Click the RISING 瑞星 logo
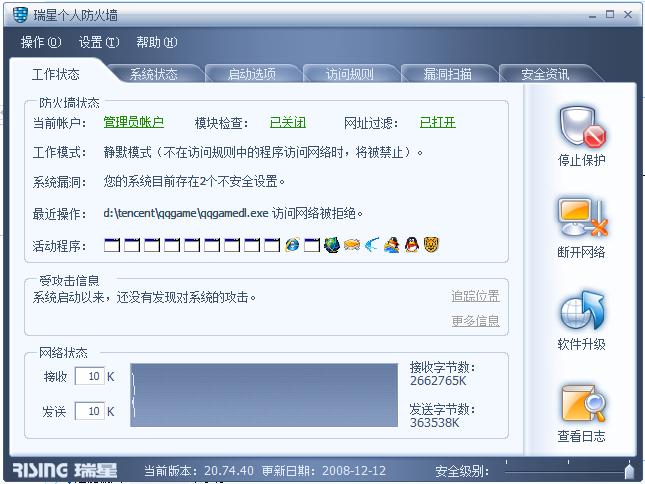 tap(65, 470)
